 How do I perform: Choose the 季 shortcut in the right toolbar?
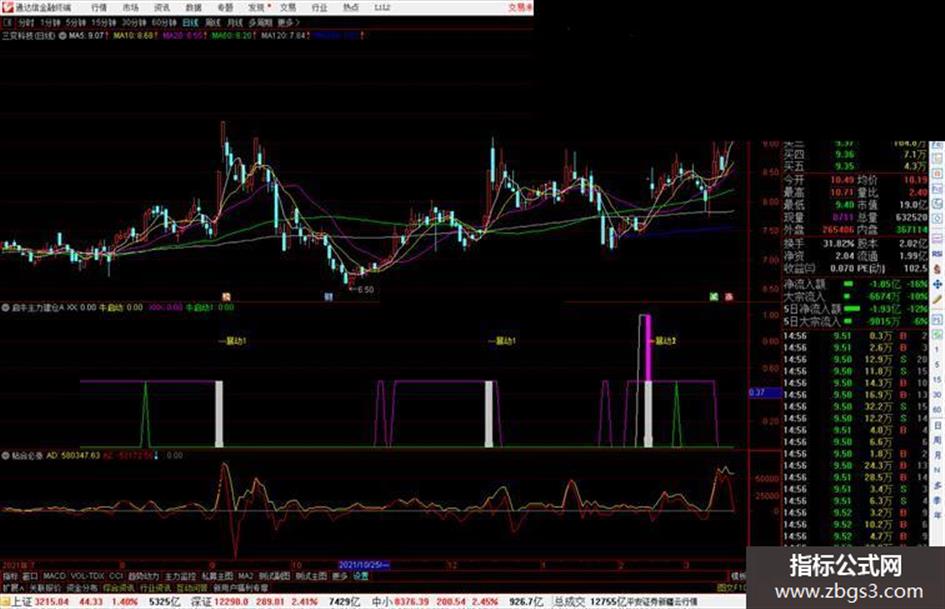tap(937, 500)
